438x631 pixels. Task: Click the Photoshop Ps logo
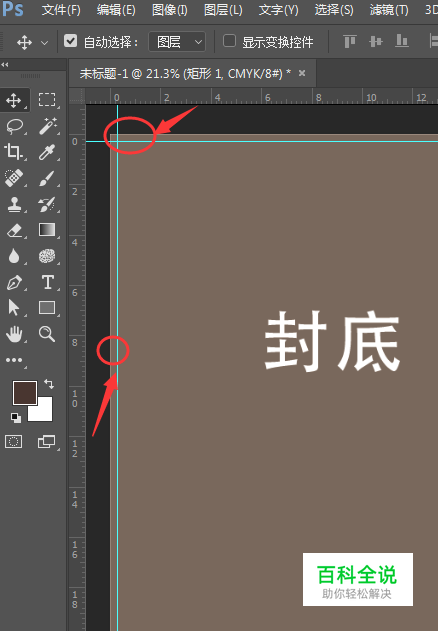[12, 9]
